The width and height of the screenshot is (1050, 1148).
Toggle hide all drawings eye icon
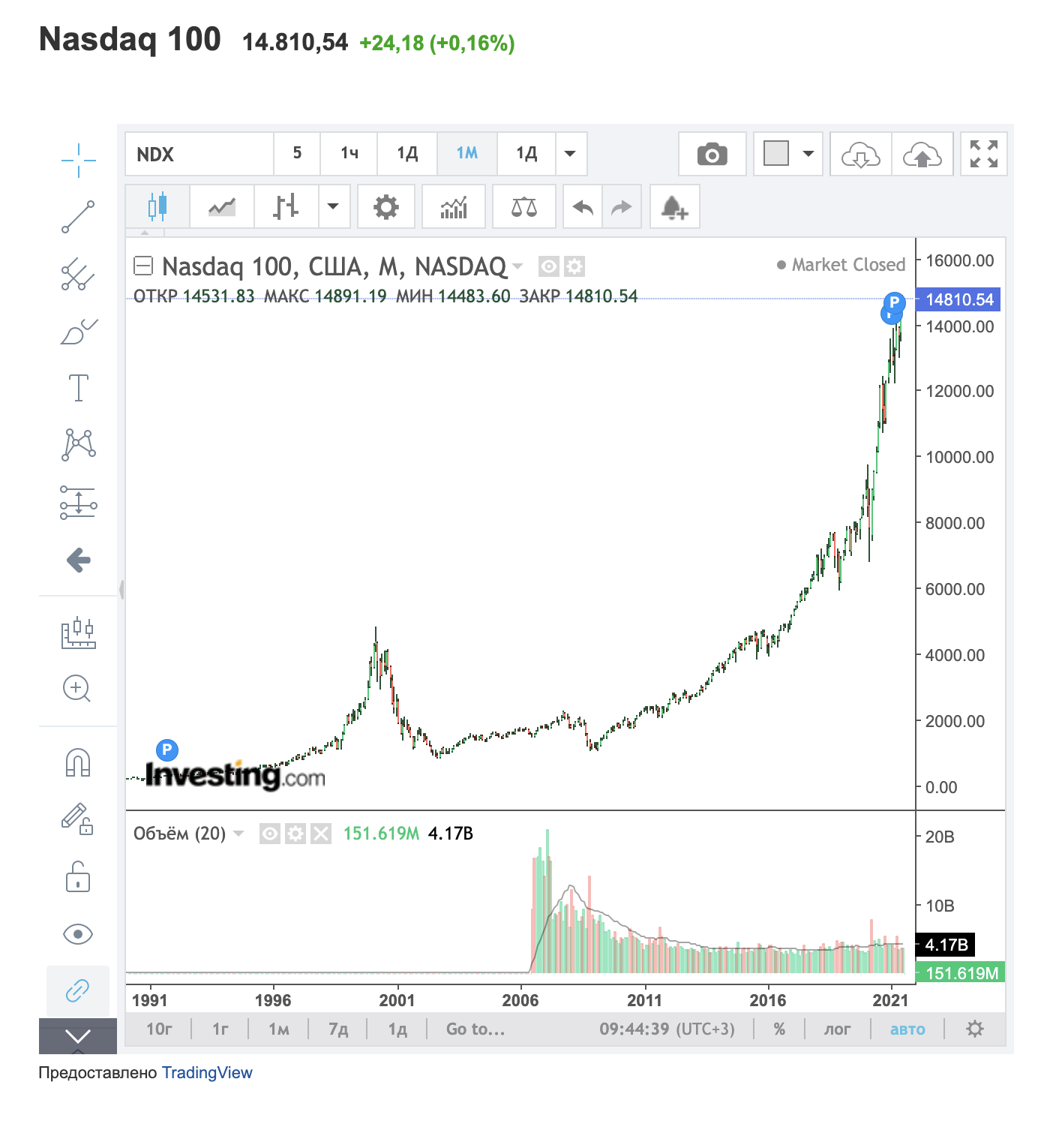coord(78,934)
